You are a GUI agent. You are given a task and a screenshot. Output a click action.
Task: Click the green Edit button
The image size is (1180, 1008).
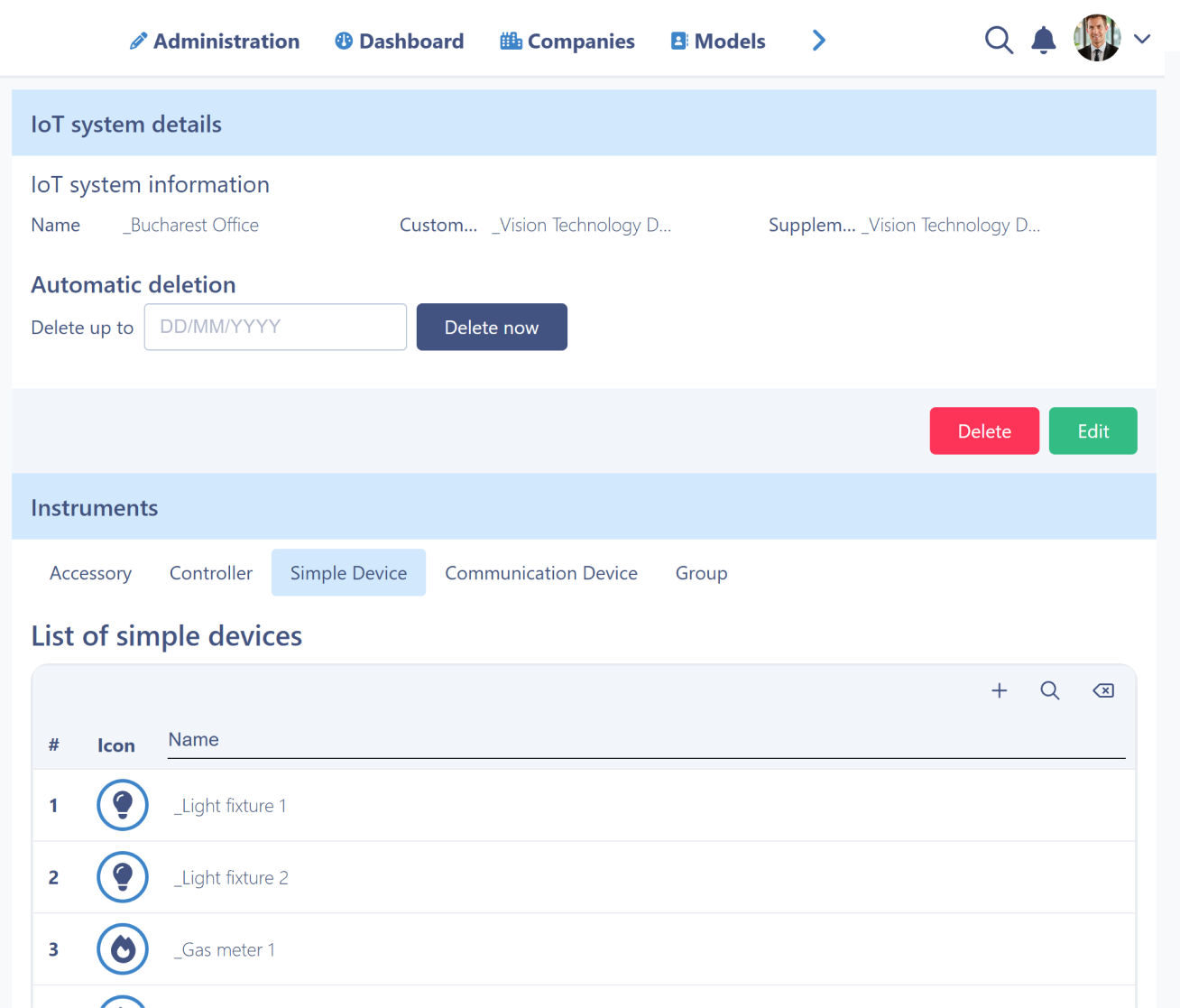[1092, 431]
